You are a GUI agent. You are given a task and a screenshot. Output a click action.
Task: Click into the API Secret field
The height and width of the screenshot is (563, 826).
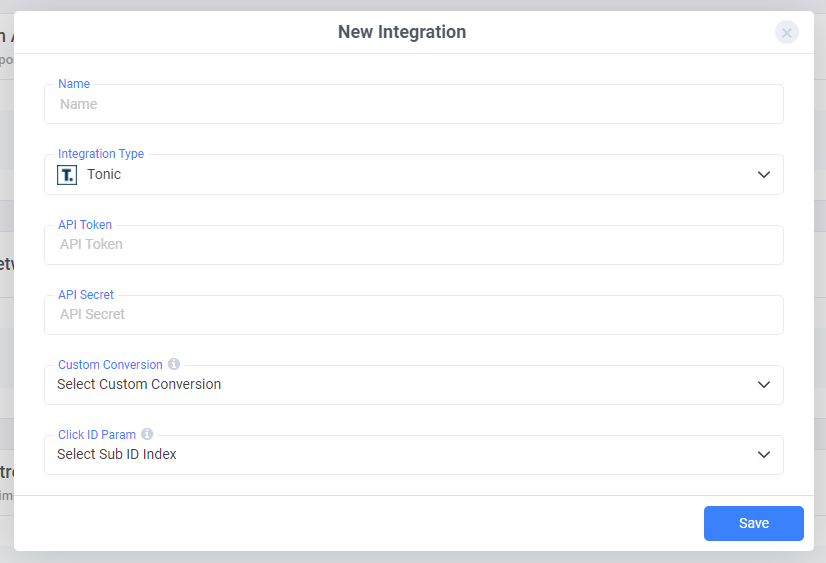413,315
